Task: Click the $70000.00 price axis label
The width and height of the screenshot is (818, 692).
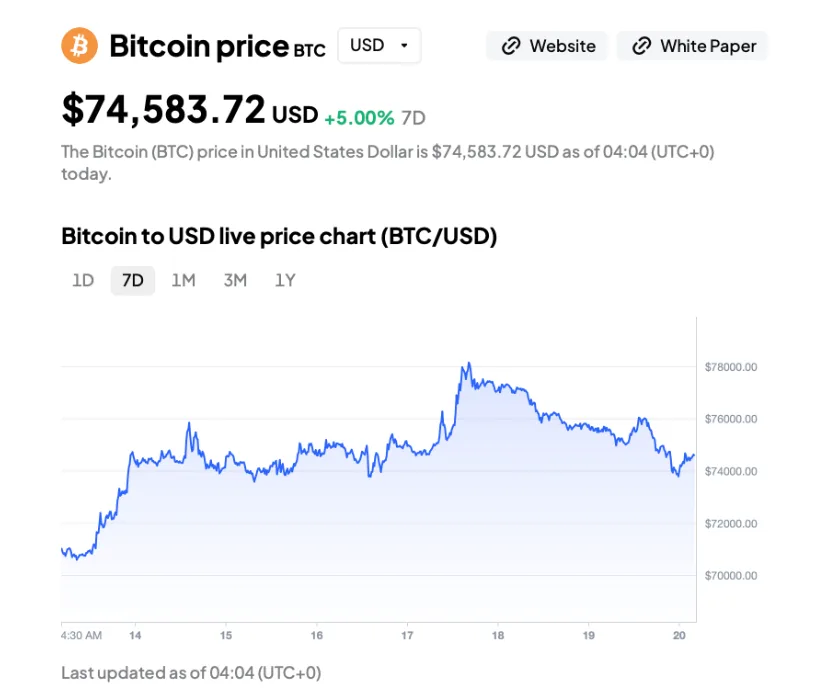Action: click(730, 576)
